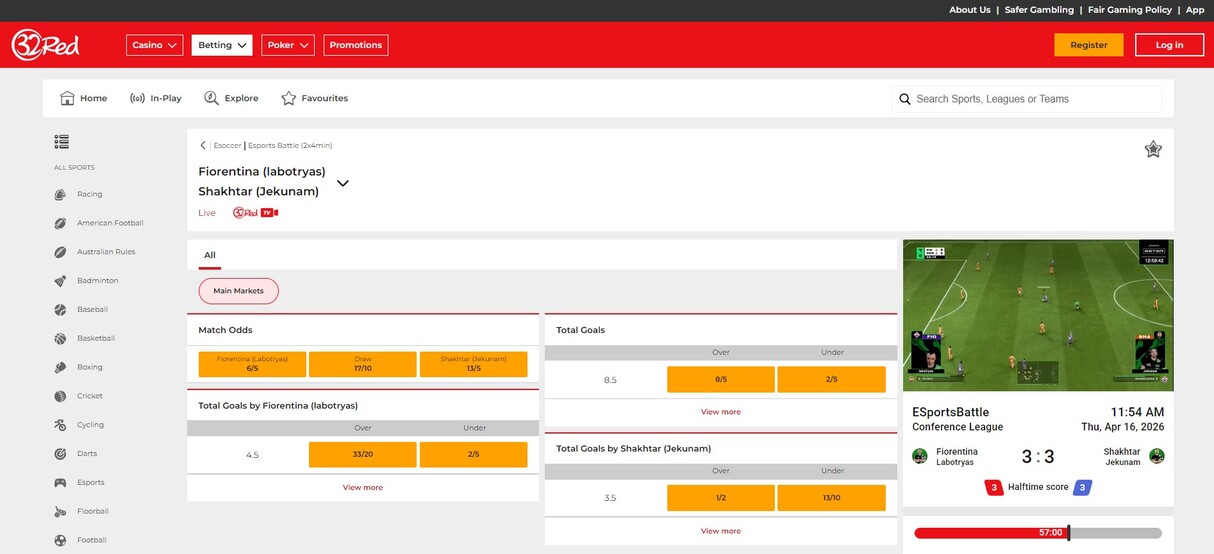
Task: Click the Register button
Action: point(1089,45)
